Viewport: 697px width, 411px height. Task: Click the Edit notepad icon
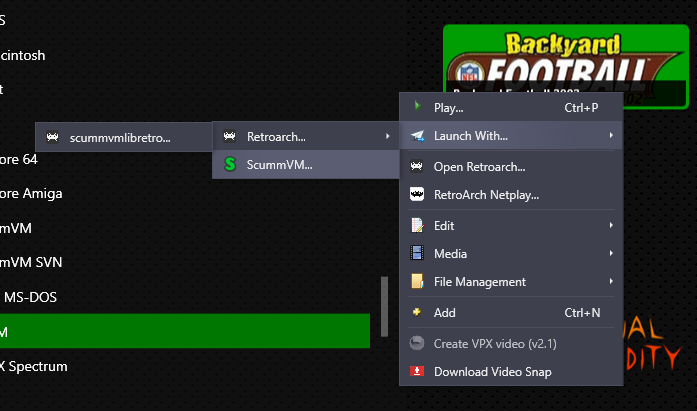coord(417,225)
